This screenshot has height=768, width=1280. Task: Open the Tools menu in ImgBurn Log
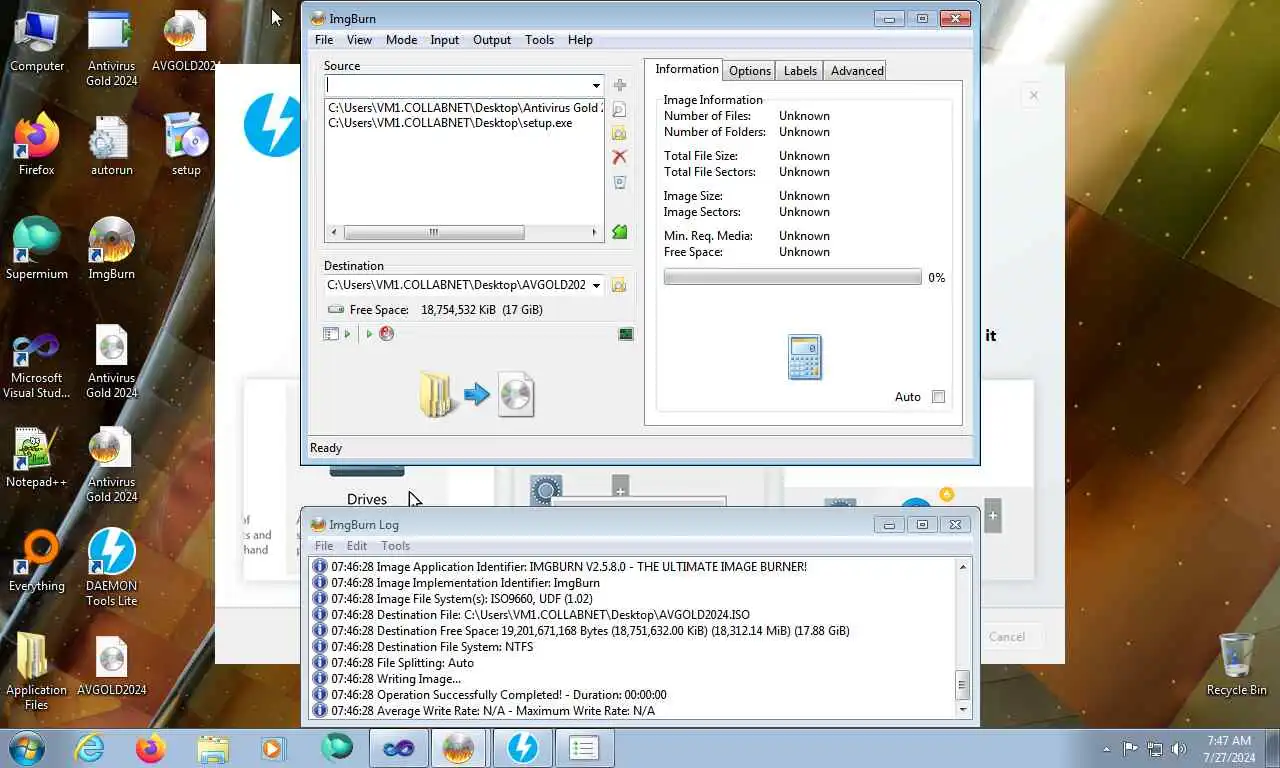click(395, 546)
